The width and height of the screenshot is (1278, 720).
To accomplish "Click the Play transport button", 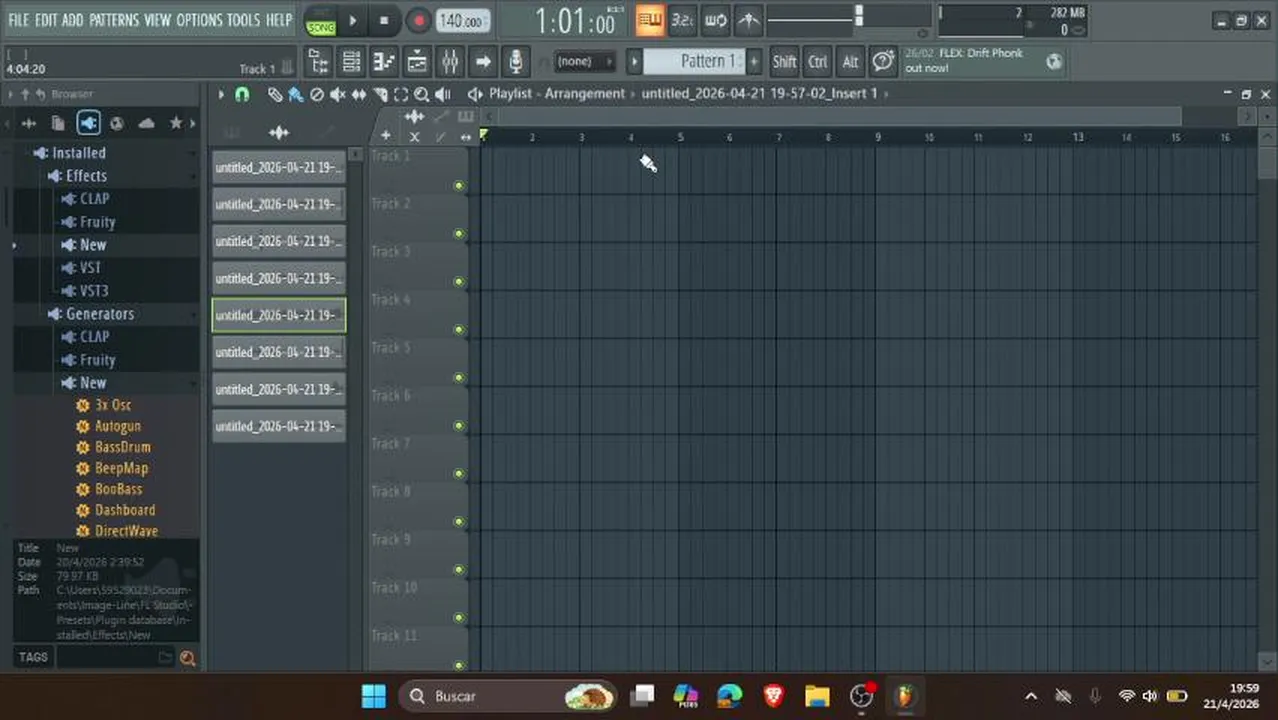I will click(x=352, y=20).
